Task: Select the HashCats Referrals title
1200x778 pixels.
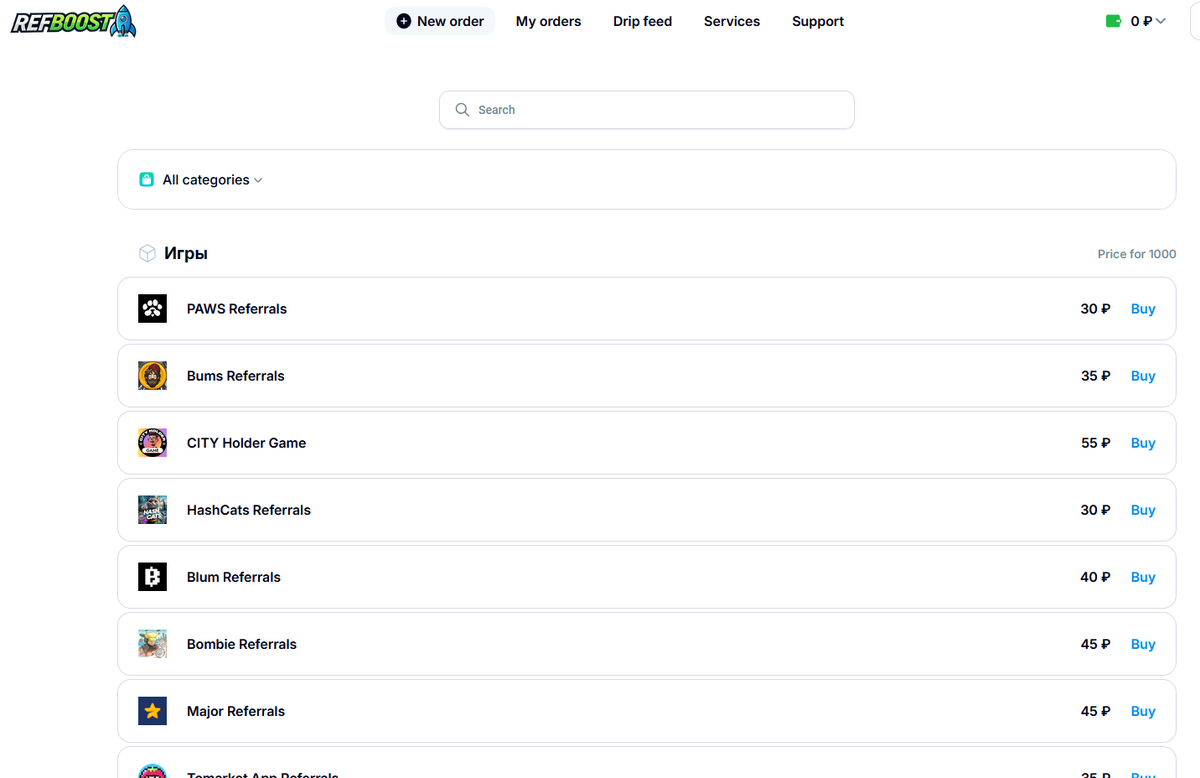Action: click(x=249, y=510)
